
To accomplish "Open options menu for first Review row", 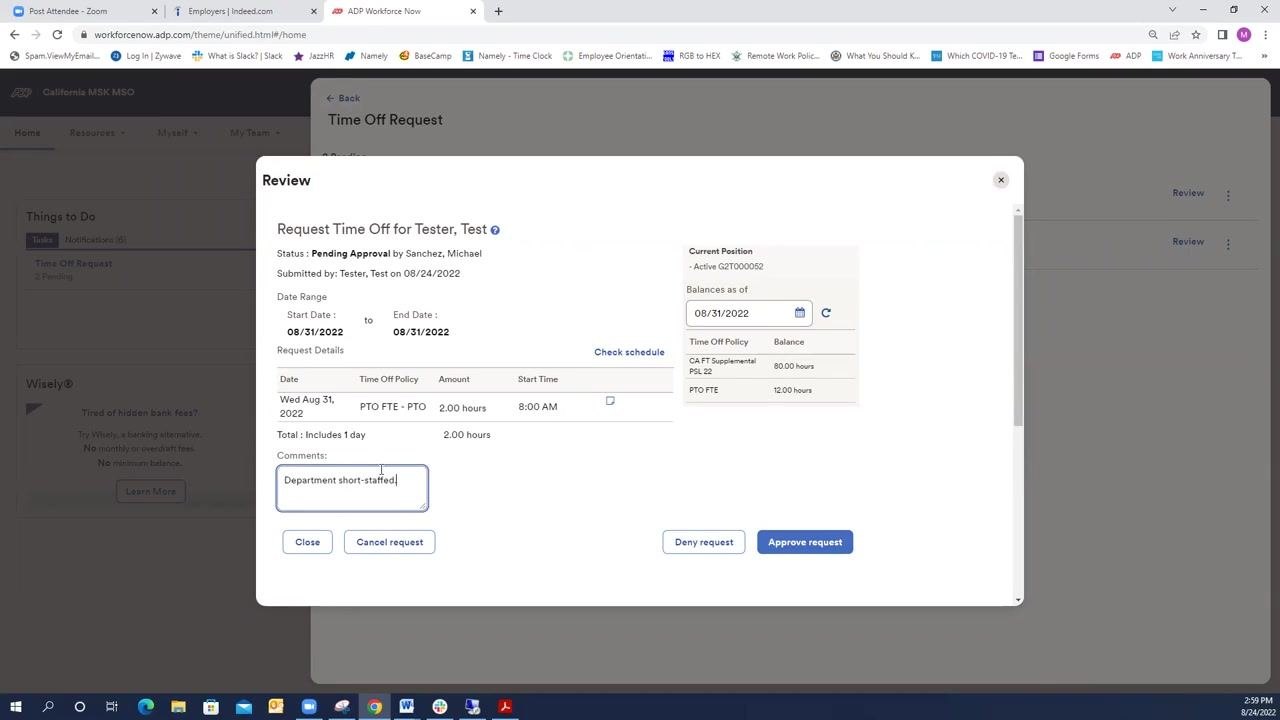I will [x=1228, y=195].
